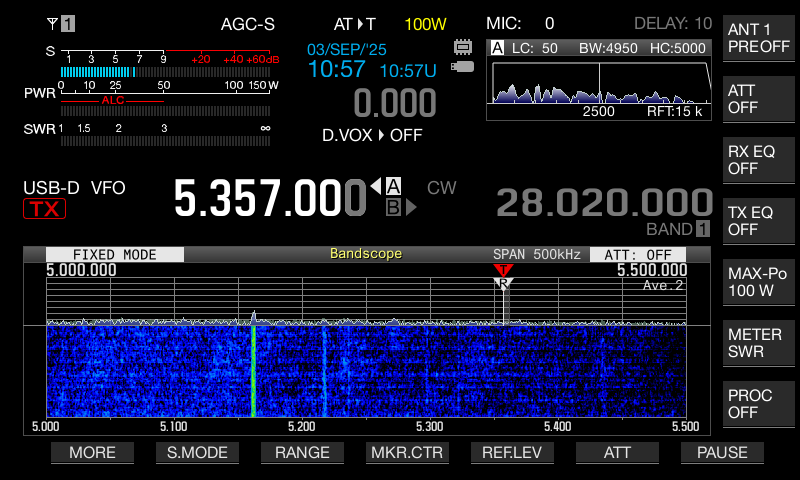Click the USB flash drive icon
Screen dimensions: 800x480
click(x=462, y=66)
